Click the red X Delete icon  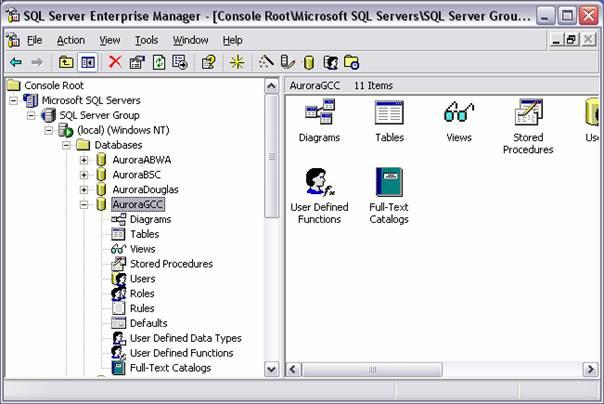(115, 62)
